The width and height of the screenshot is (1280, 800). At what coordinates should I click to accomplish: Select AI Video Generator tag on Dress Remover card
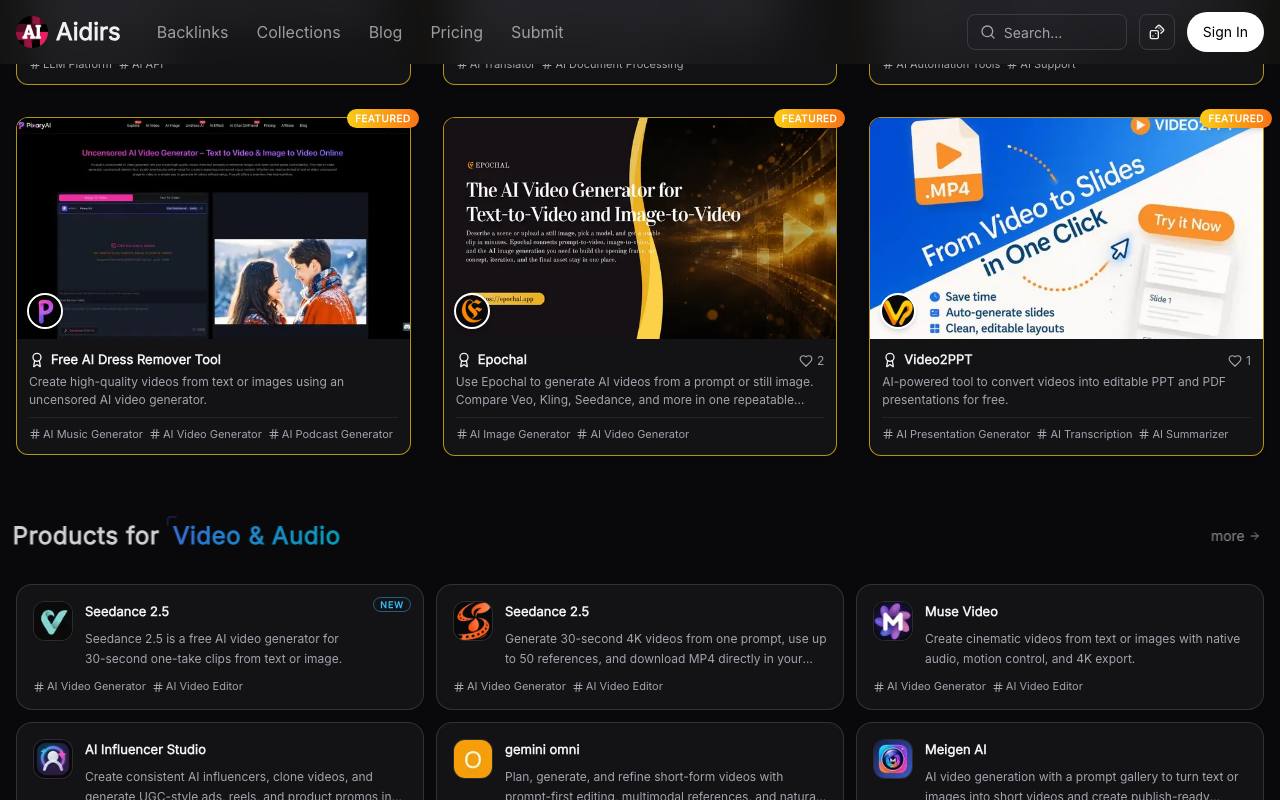(206, 434)
